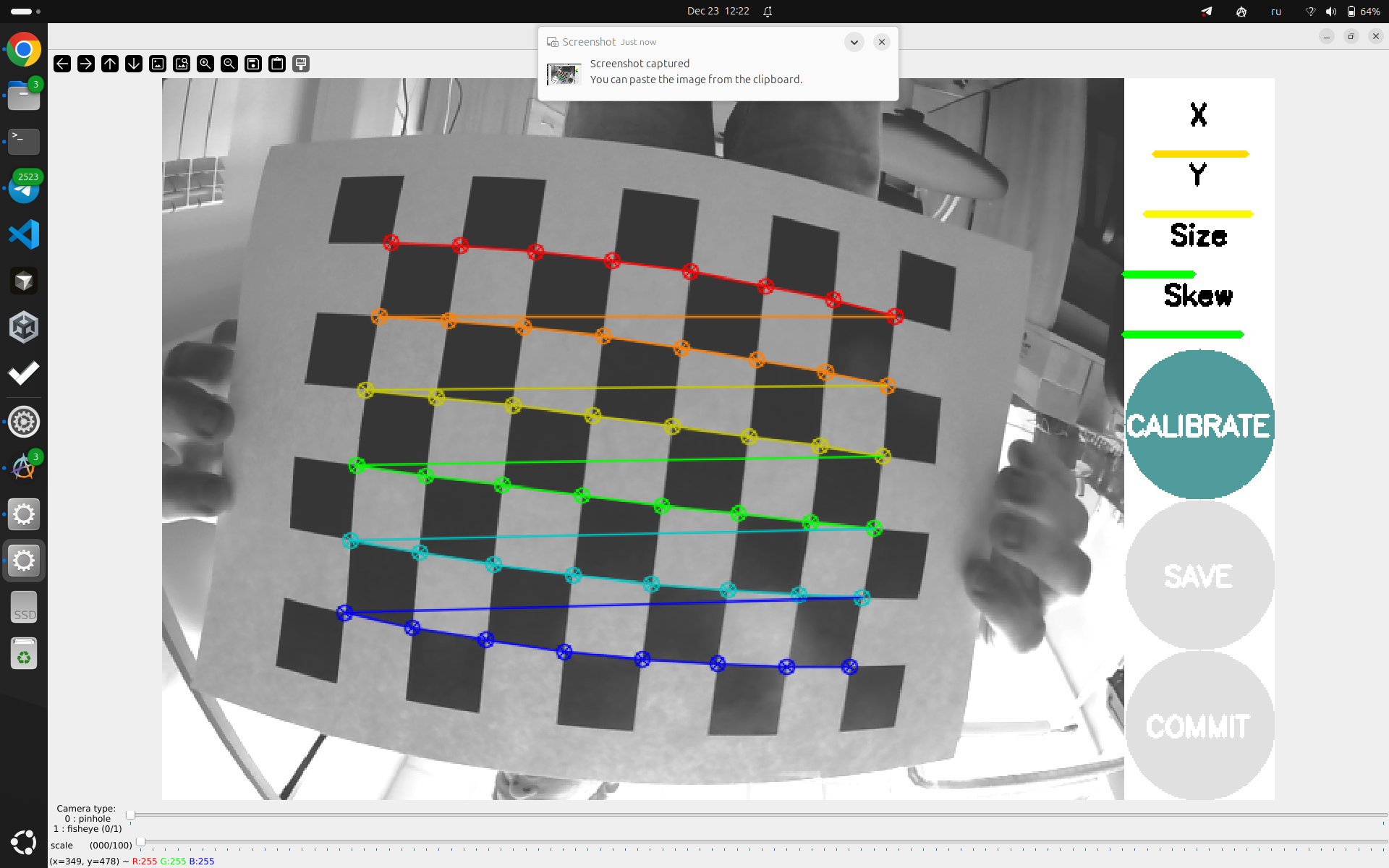Select the up arrow navigation icon

[x=109, y=64]
